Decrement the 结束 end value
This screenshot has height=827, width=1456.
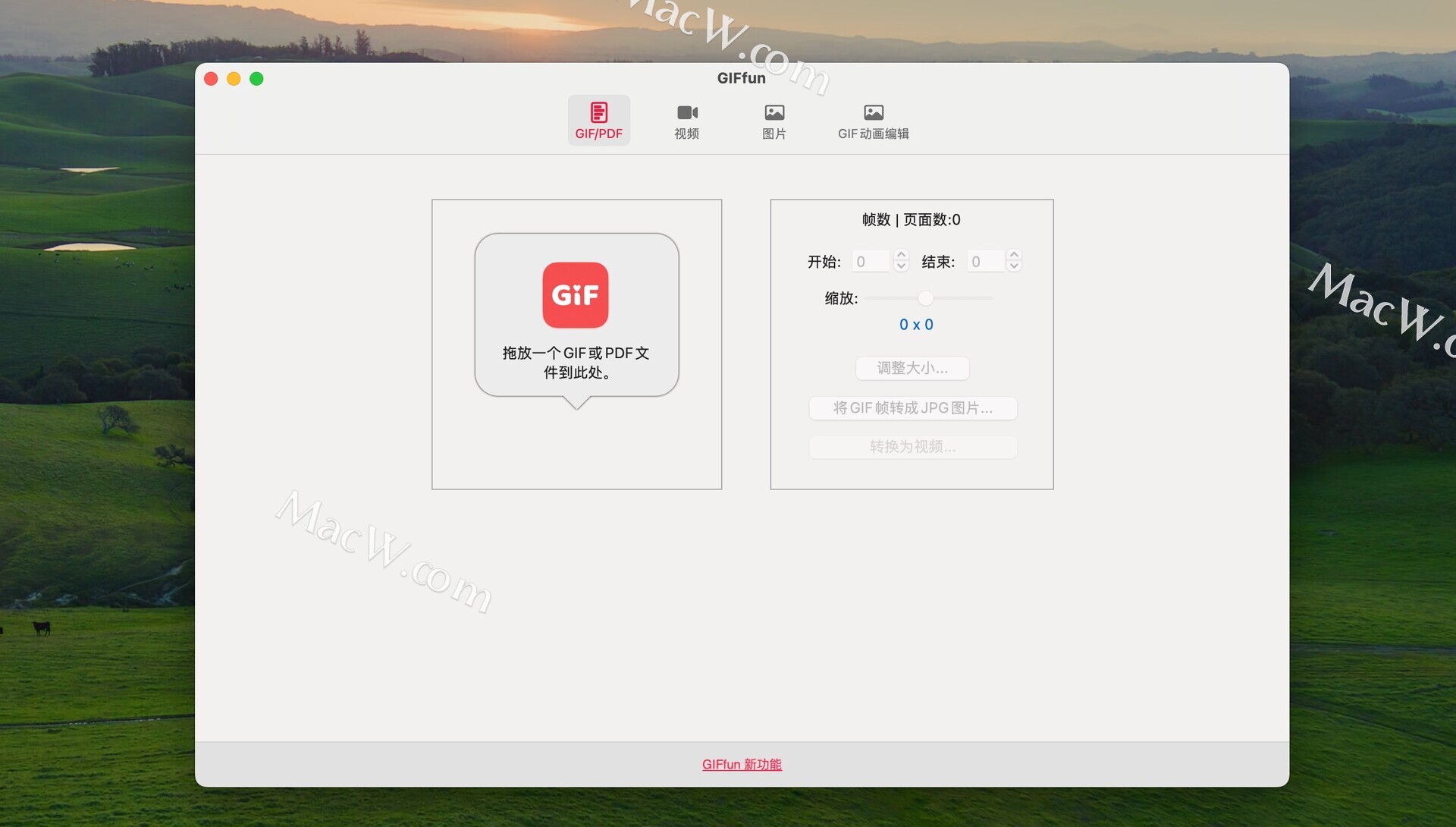(1014, 267)
